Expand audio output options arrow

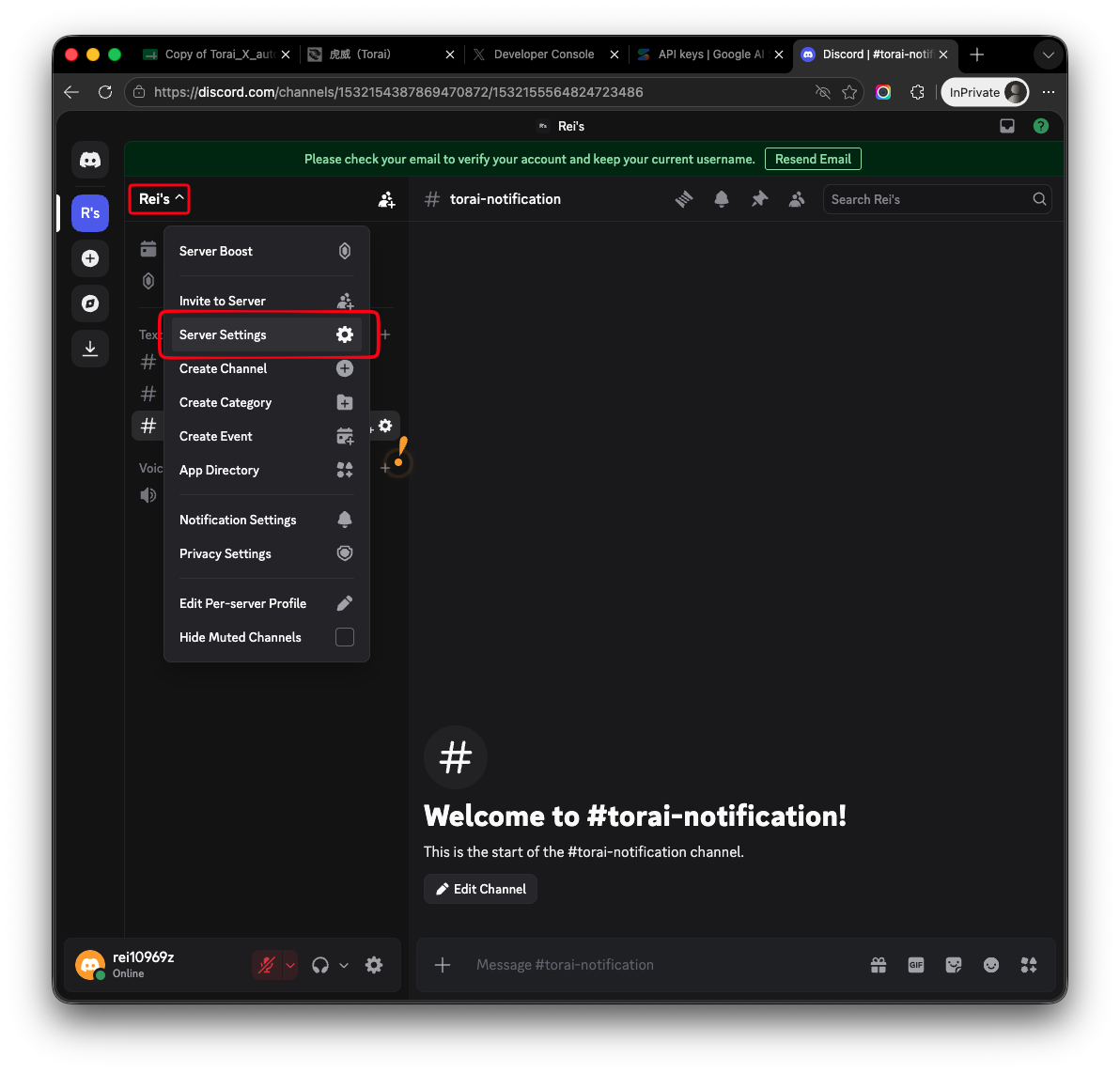344,965
